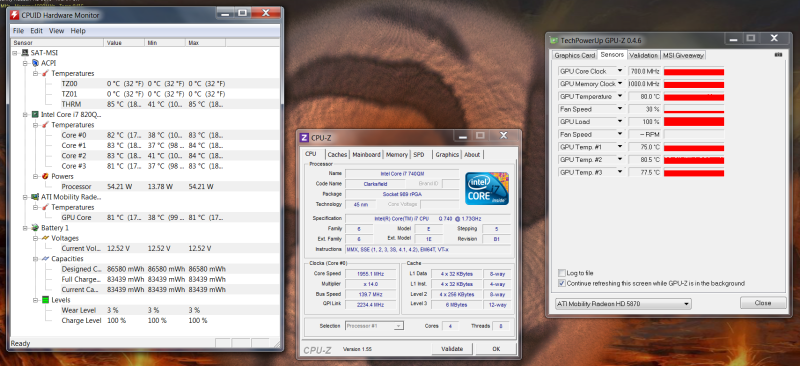Click the Voltages lightning icon
This screenshot has height=366, width=800.
pyautogui.click(x=45, y=238)
